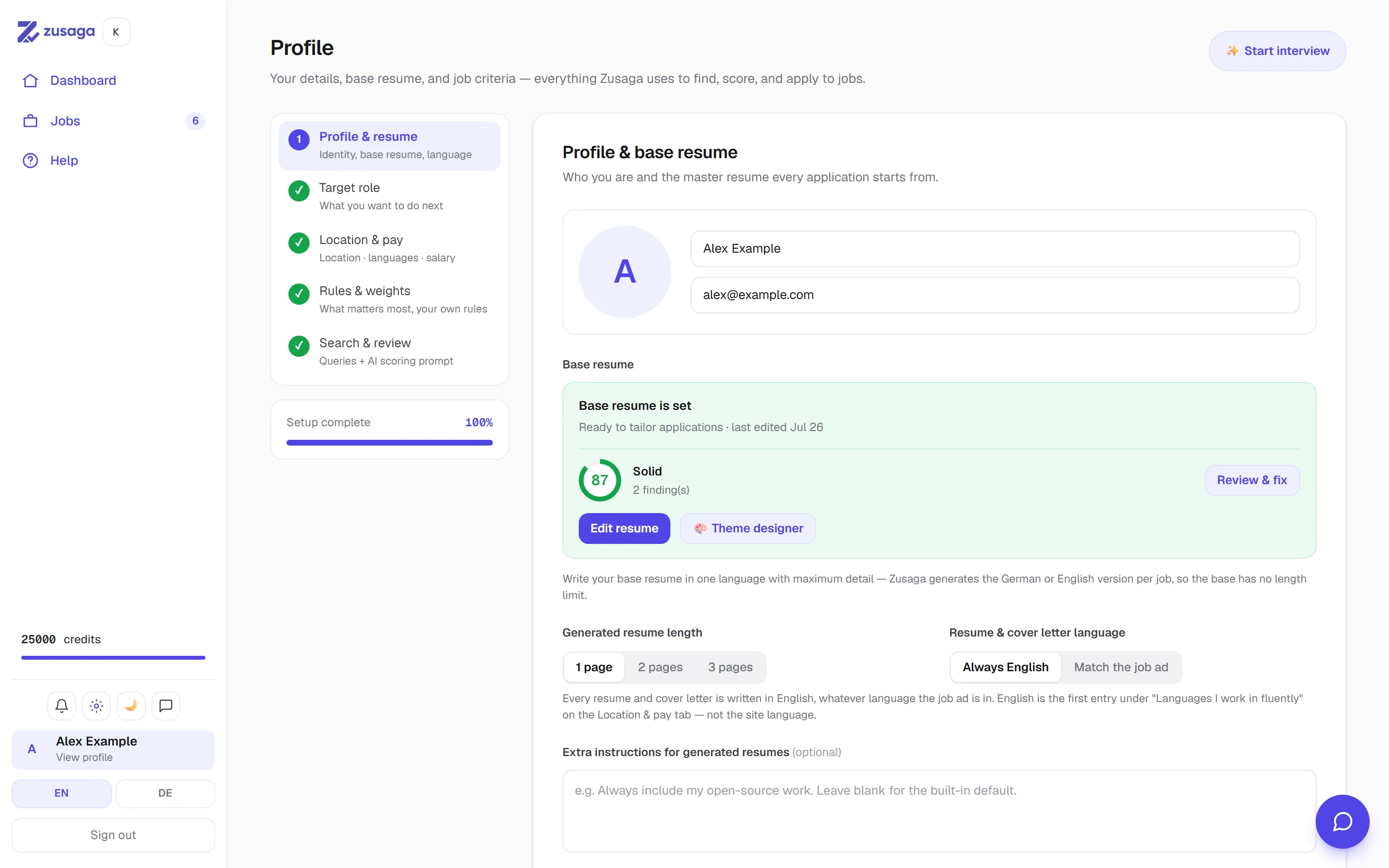Go to Target role step
Viewport: 1389px width, 868px height.
[389, 197]
